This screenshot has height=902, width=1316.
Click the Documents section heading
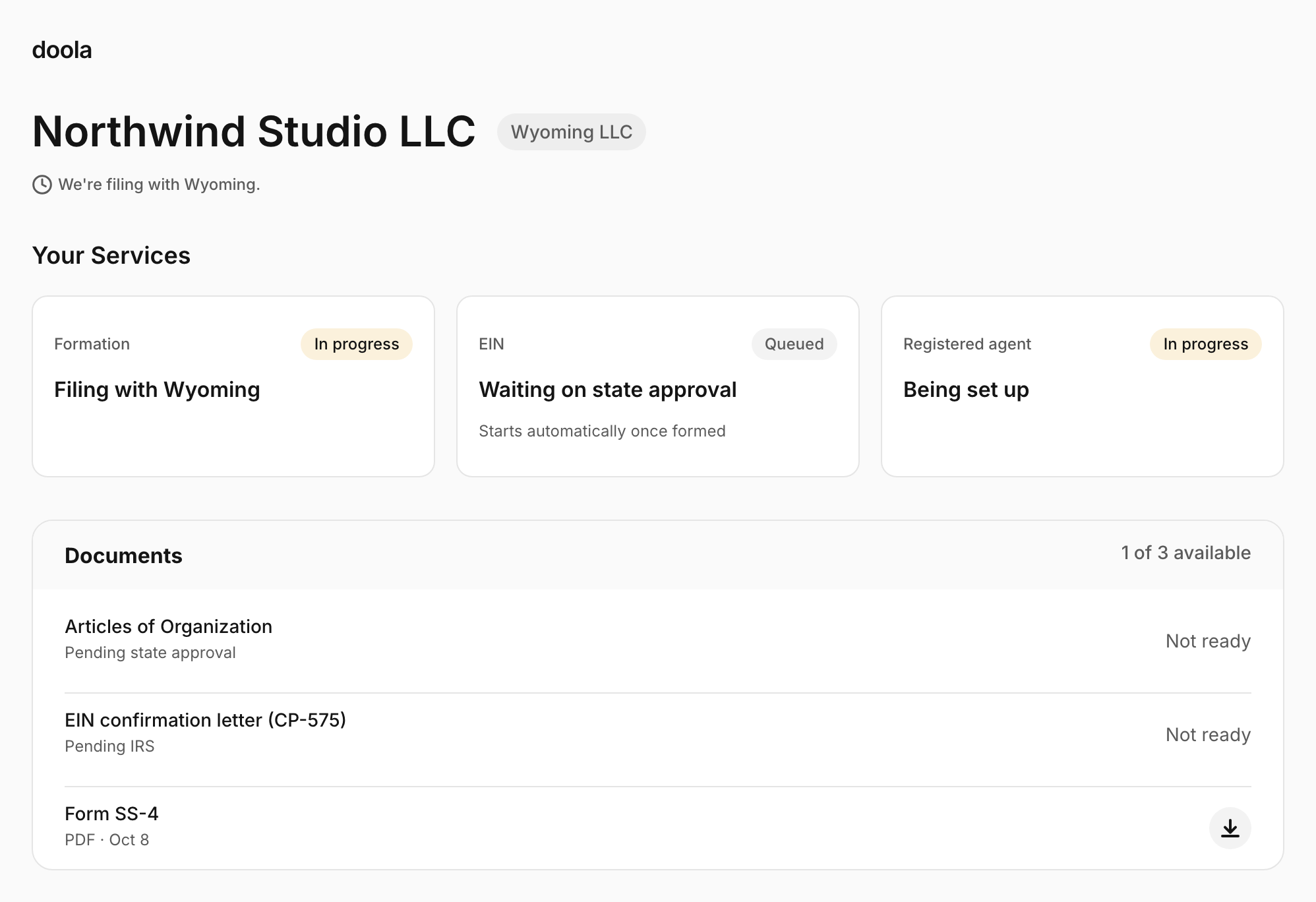click(x=123, y=556)
